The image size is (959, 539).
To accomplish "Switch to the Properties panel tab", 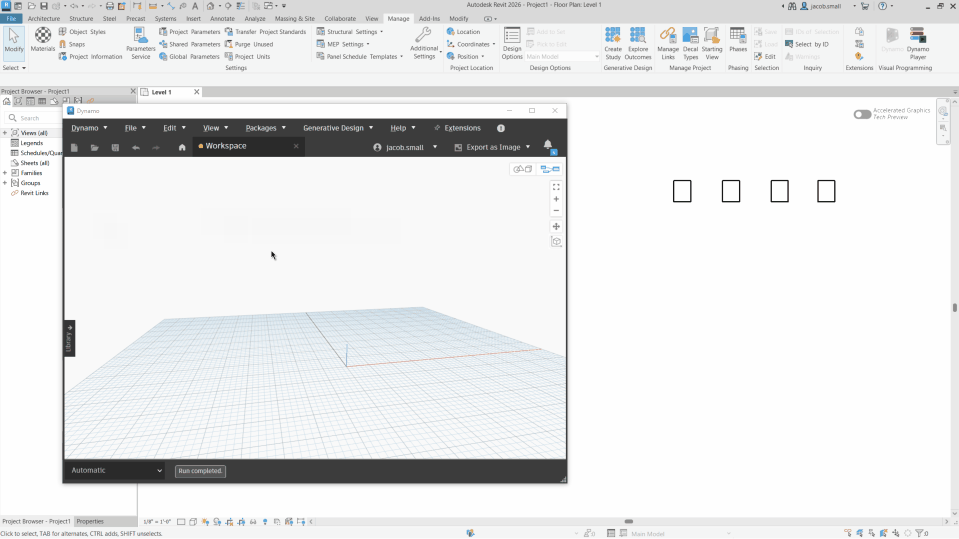I will tap(90, 521).
